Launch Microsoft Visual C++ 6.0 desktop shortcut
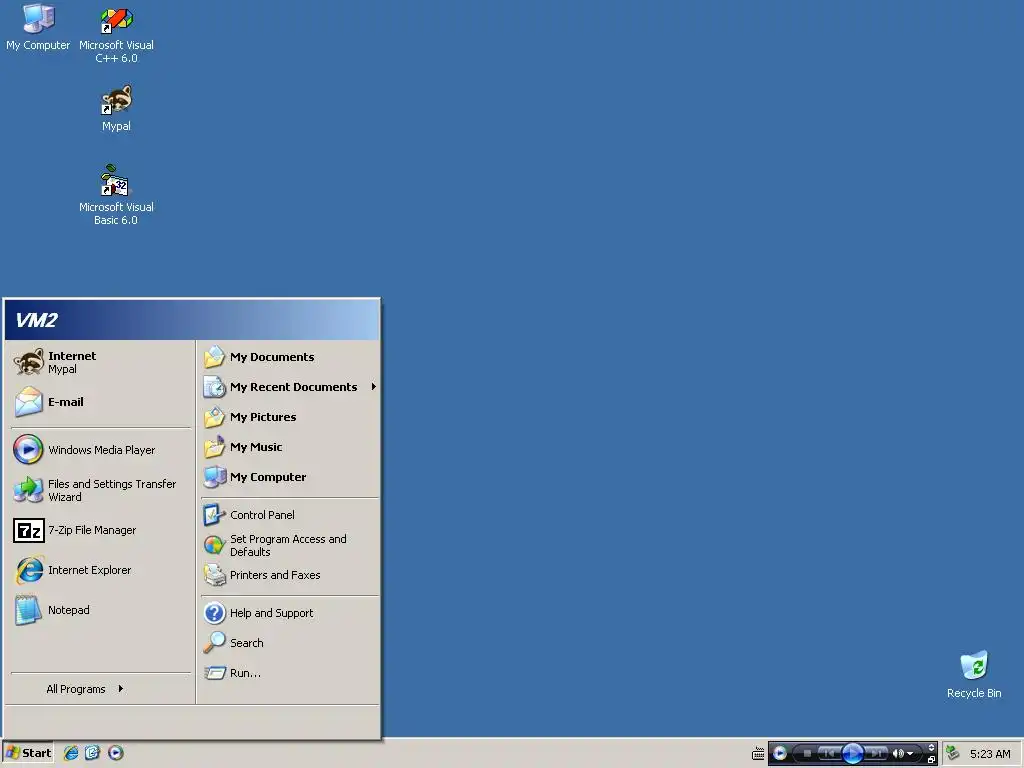The height and width of the screenshot is (768, 1024). pos(116,34)
